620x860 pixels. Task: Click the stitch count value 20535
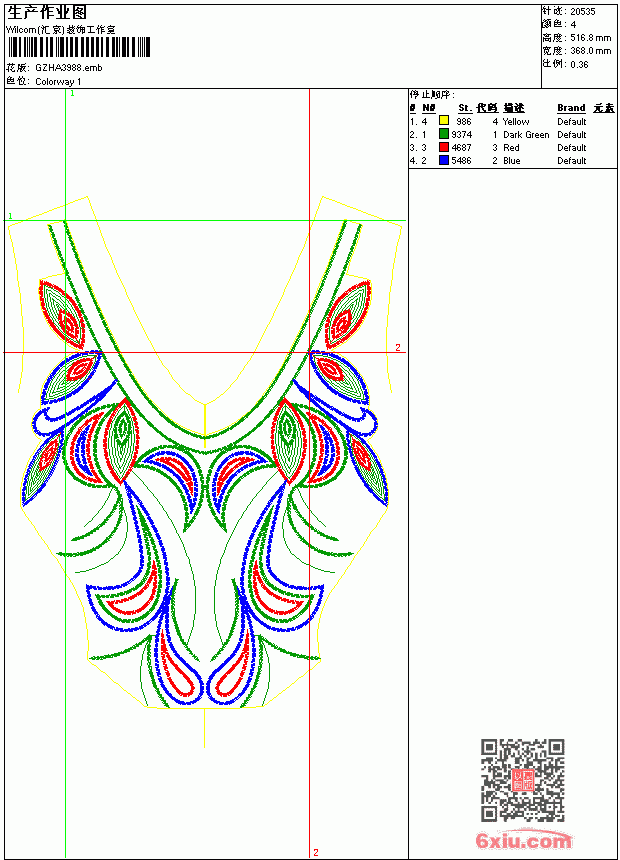(583, 12)
